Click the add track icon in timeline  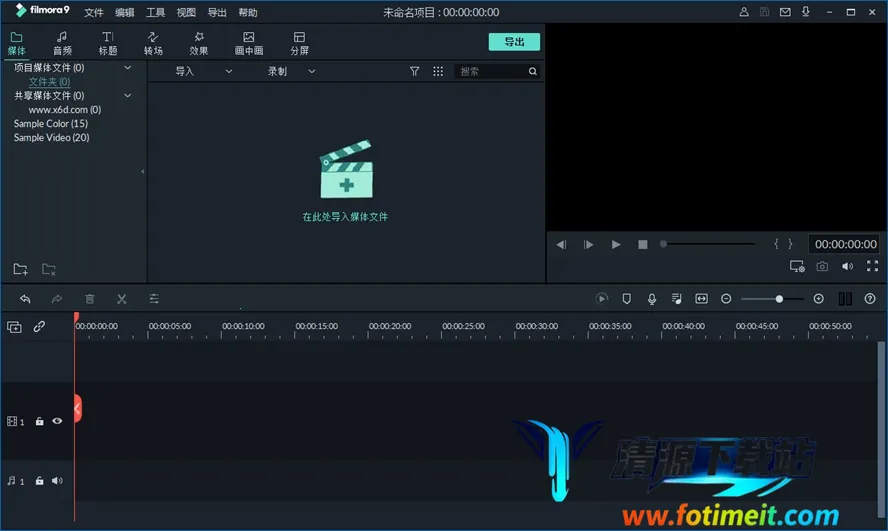(14, 327)
